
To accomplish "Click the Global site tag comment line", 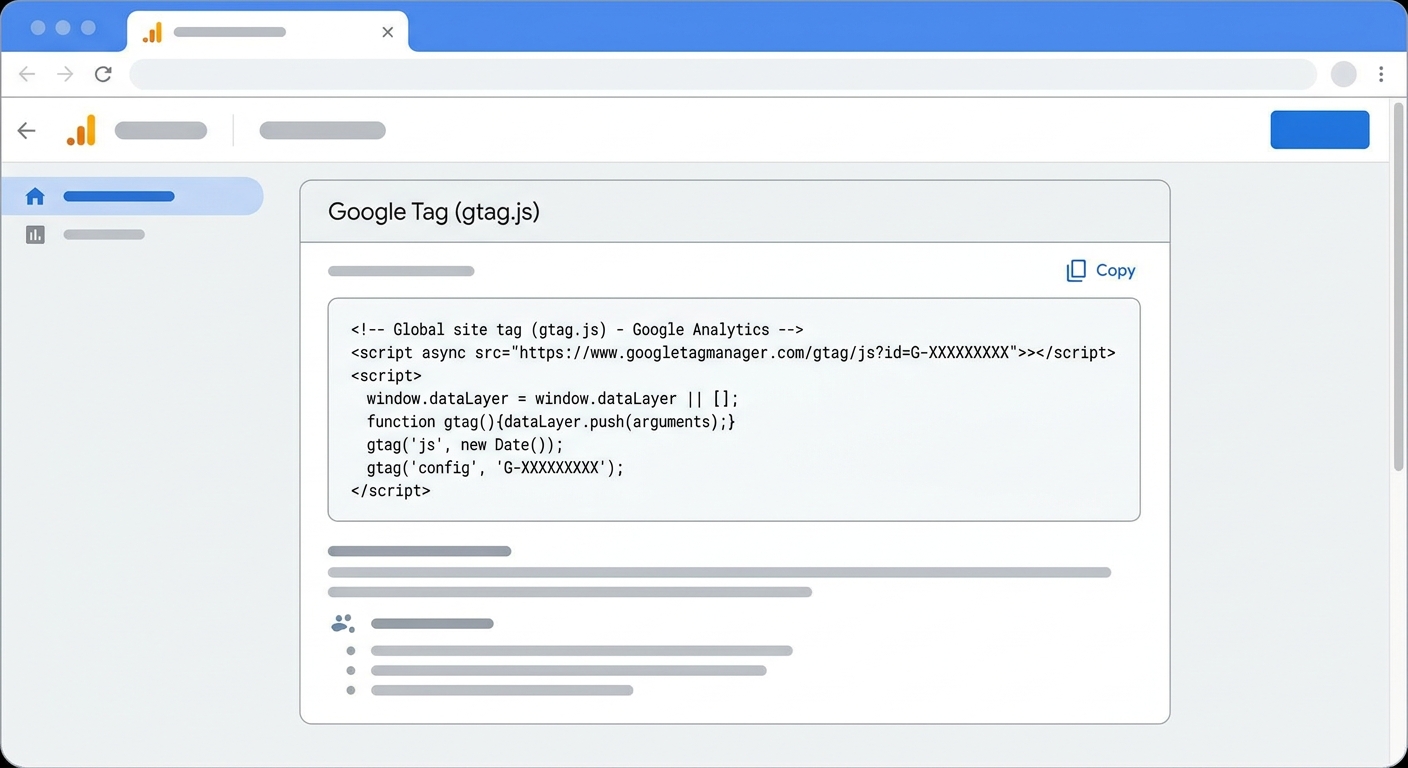I will [577, 329].
